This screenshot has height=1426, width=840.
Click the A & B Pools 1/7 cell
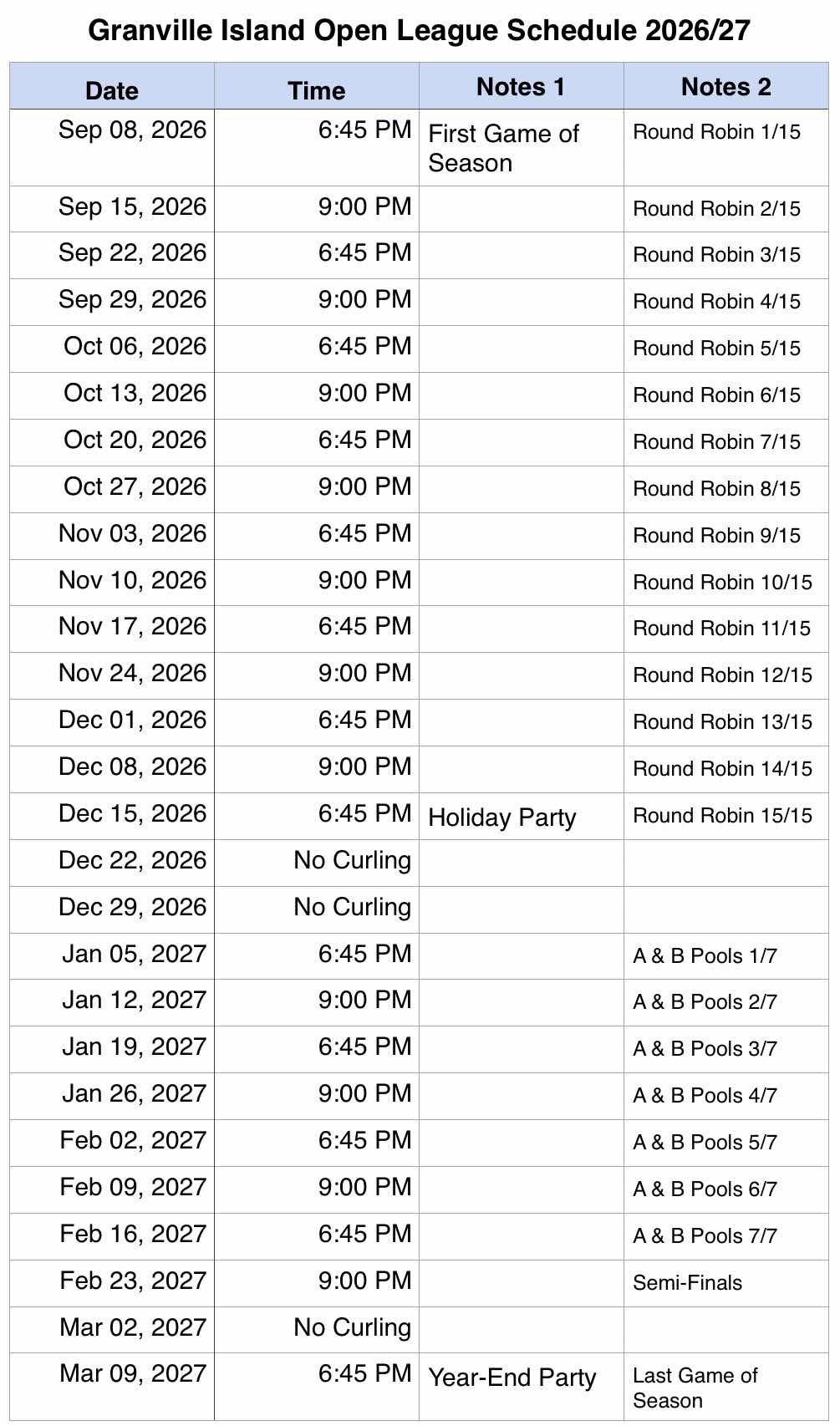726,956
